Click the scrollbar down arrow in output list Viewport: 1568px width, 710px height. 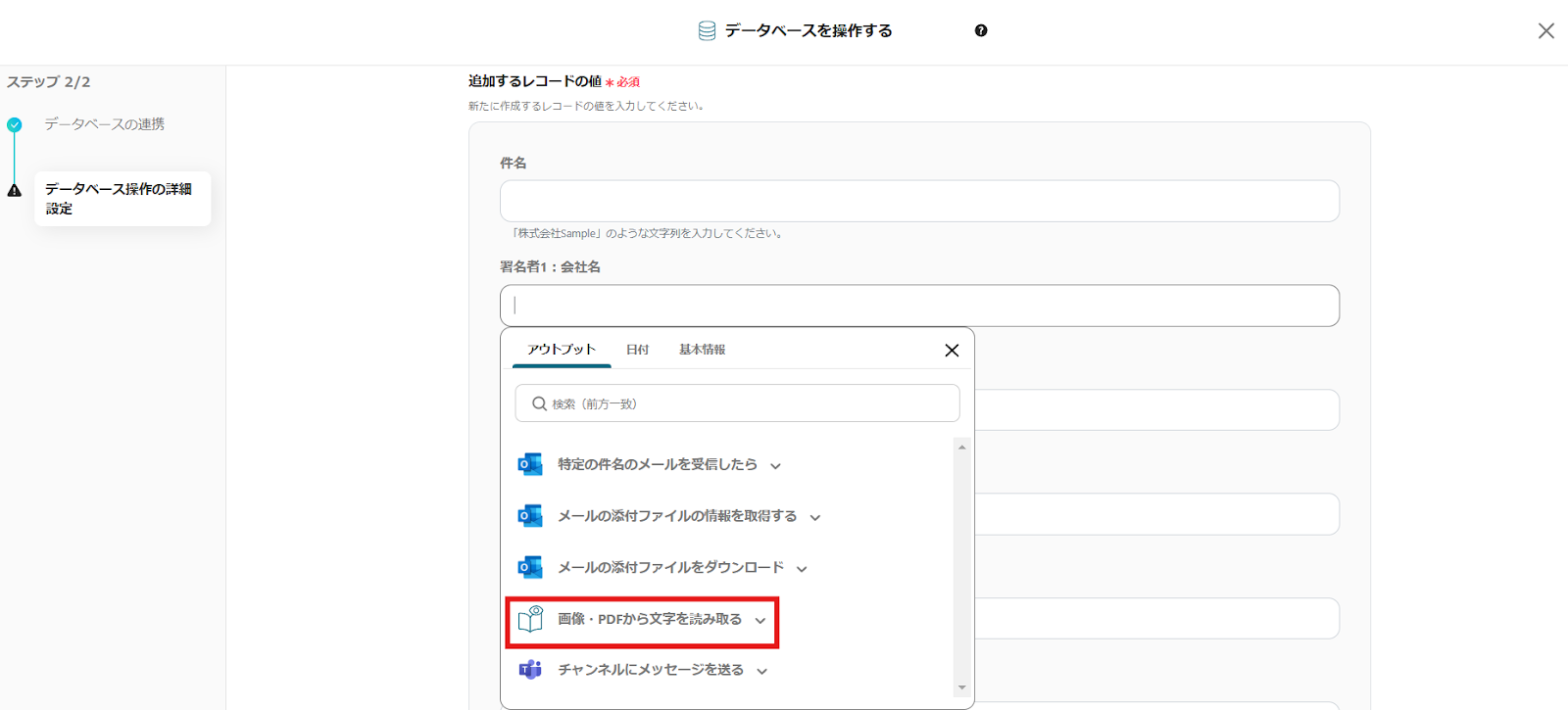click(961, 687)
